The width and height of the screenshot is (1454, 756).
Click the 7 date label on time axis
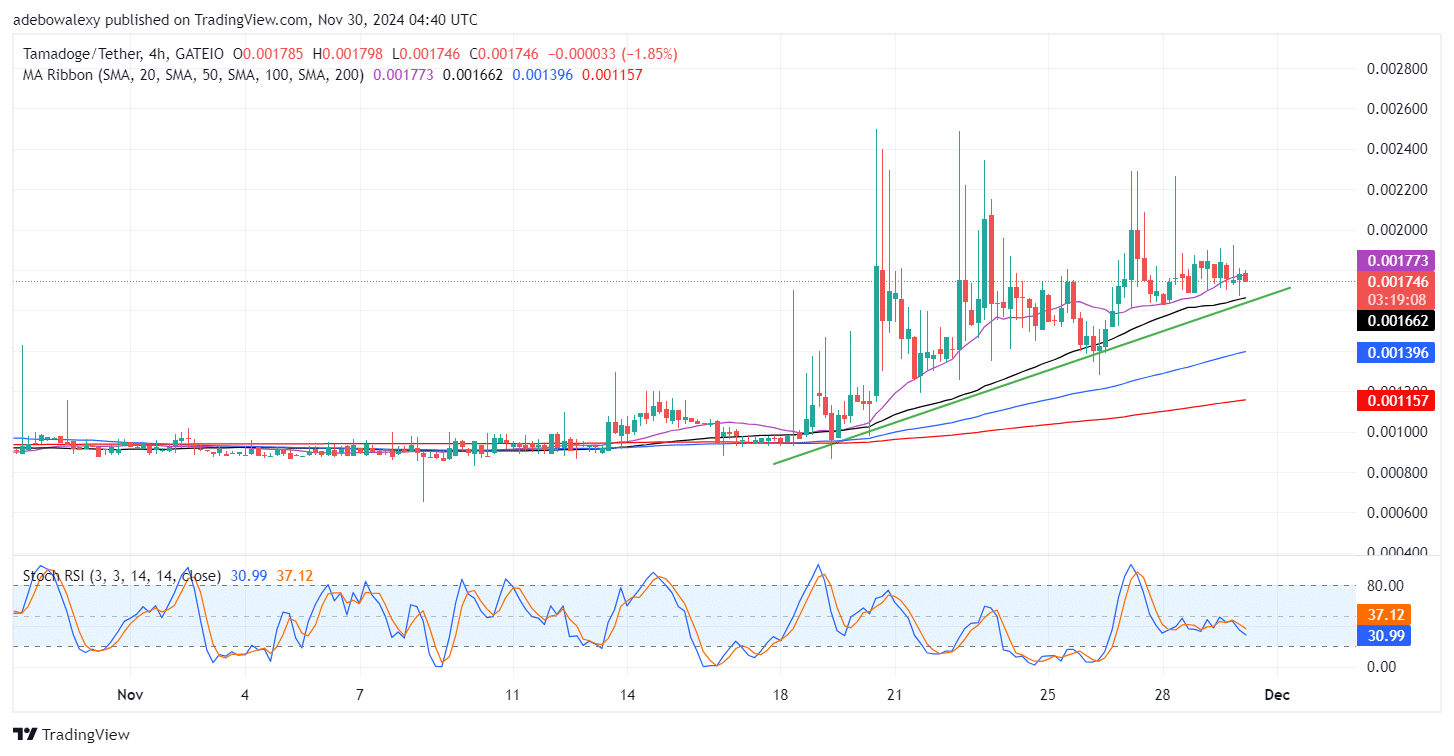coord(360,695)
